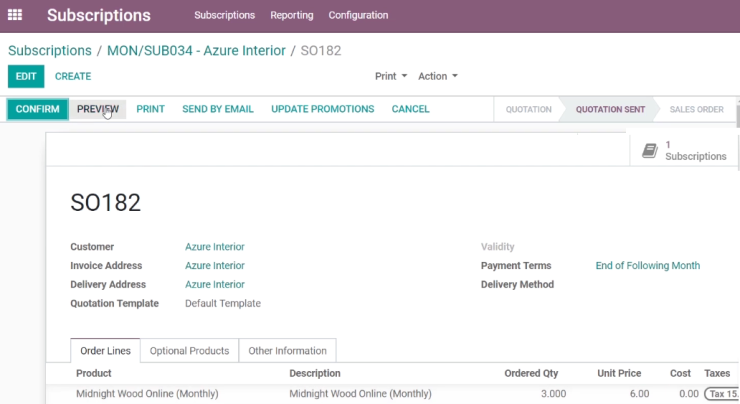Open the Configuration menu
The image size is (740, 404).
(358, 15)
